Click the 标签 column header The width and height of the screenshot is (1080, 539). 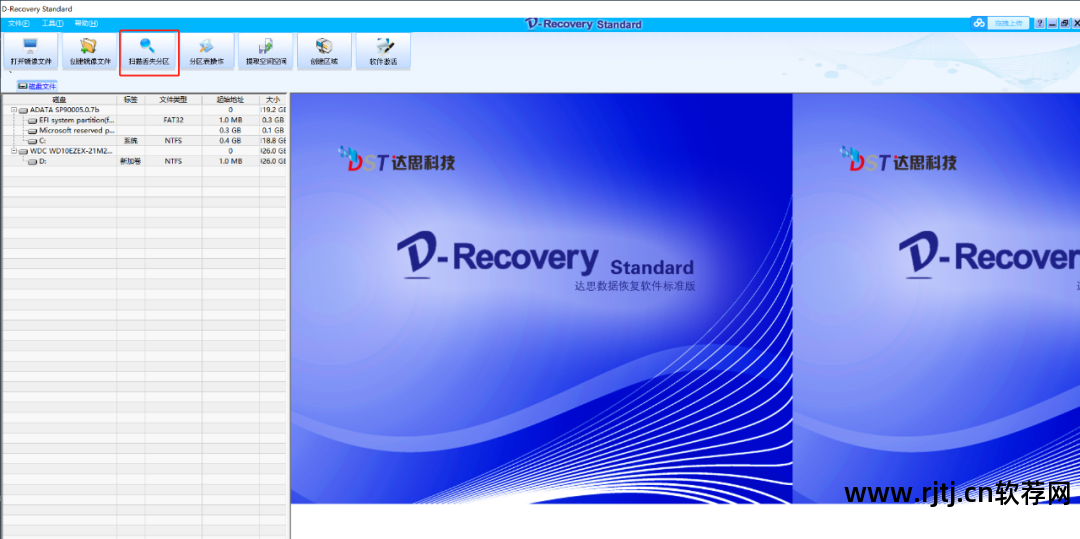(x=131, y=99)
